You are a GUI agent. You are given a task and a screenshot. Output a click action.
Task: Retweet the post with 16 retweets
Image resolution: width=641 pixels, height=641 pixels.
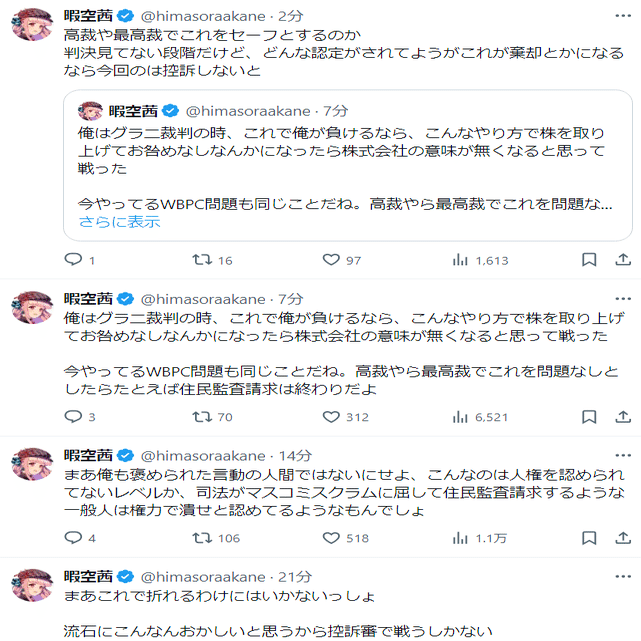201,260
